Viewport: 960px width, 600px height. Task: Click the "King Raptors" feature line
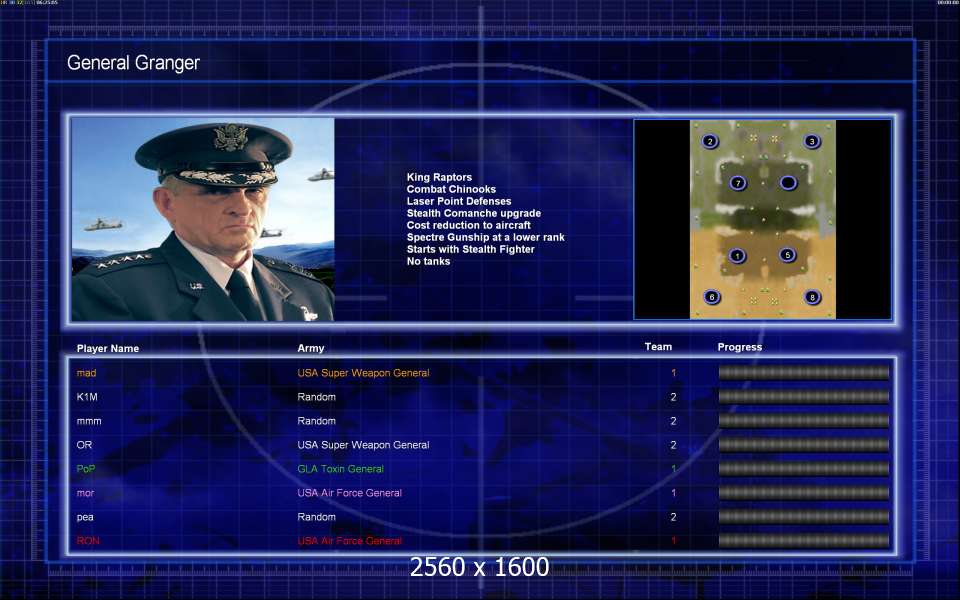[439, 177]
